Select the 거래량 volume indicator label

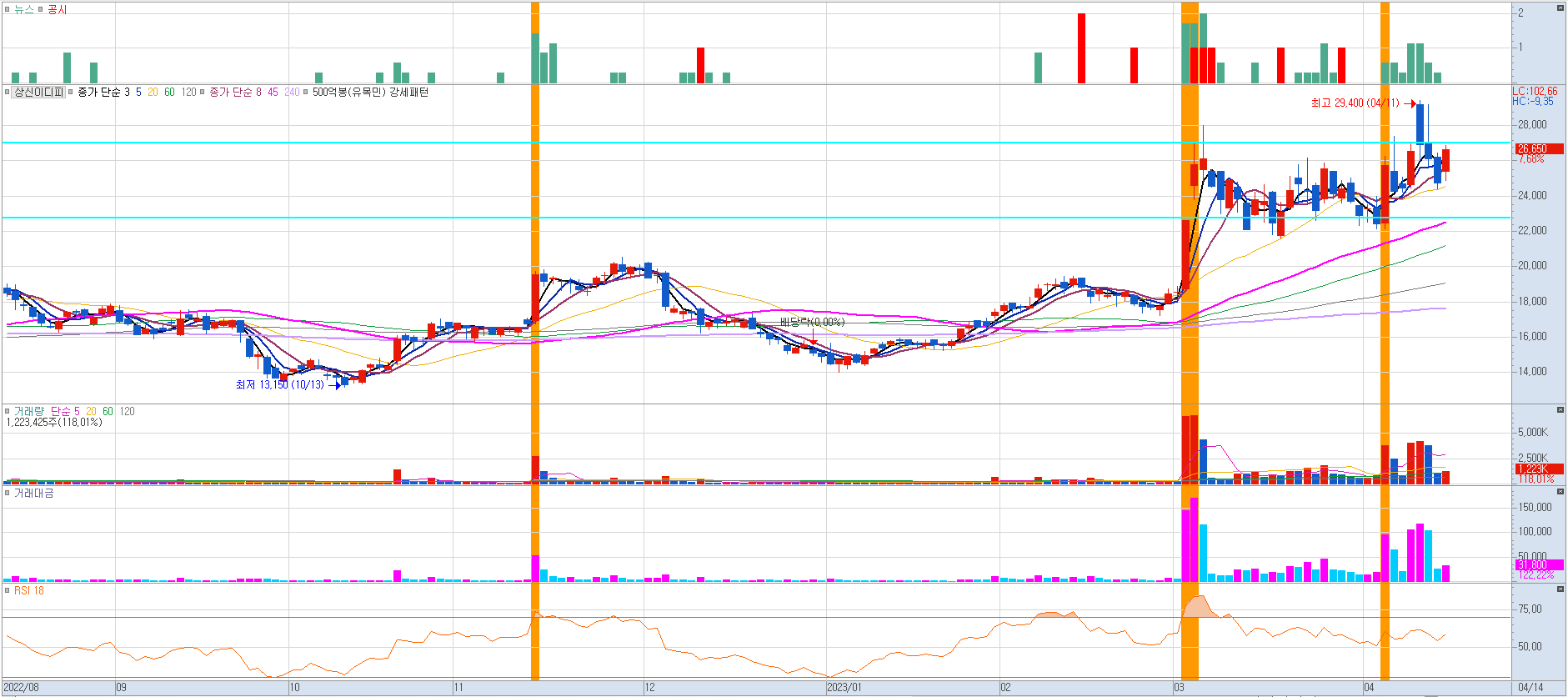pyautogui.click(x=28, y=411)
